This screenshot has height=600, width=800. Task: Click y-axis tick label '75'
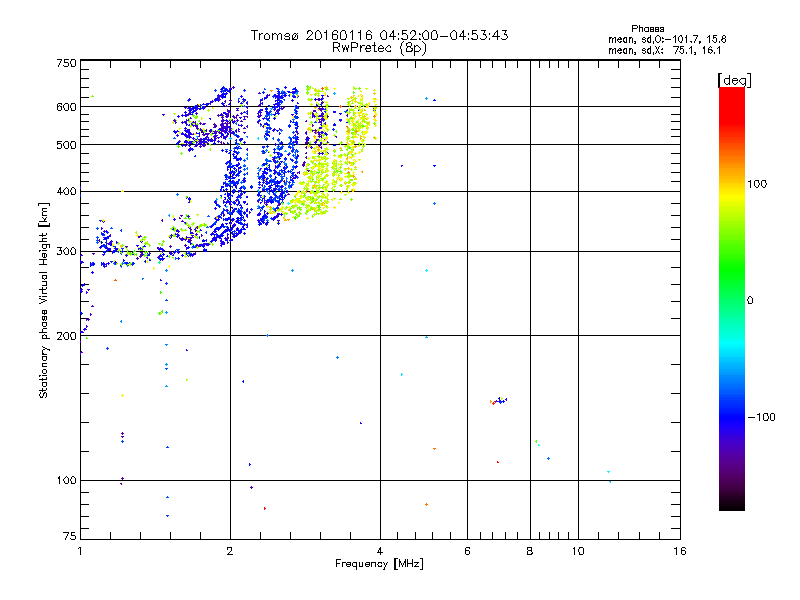tap(69, 536)
